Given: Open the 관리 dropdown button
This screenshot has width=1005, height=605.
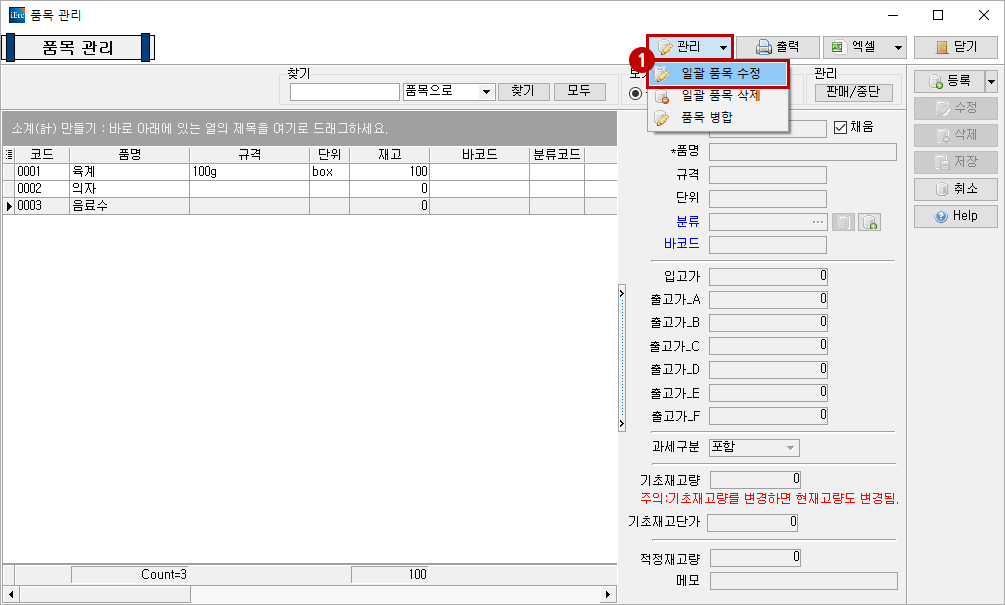Looking at the screenshot, I should click(690, 47).
